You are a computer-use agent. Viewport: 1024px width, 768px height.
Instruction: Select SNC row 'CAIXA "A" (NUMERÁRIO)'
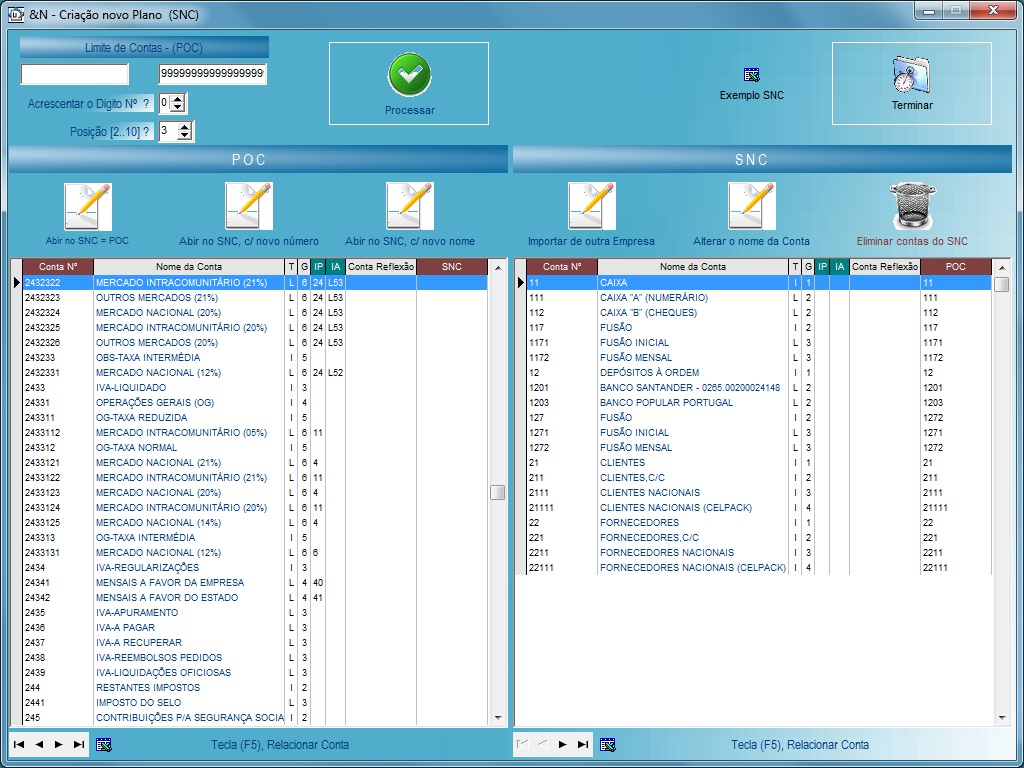tap(759, 298)
